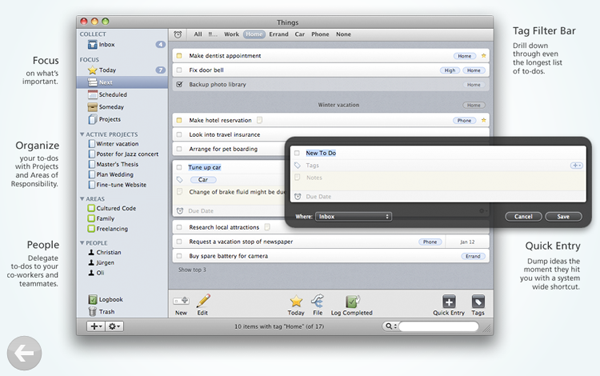Select the None tag filter
600x376 pixels.
click(344, 34)
